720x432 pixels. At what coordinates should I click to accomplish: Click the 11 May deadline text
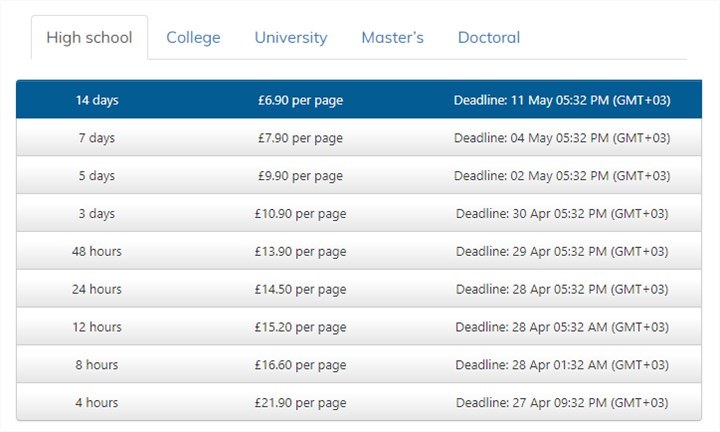click(x=562, y=101)
